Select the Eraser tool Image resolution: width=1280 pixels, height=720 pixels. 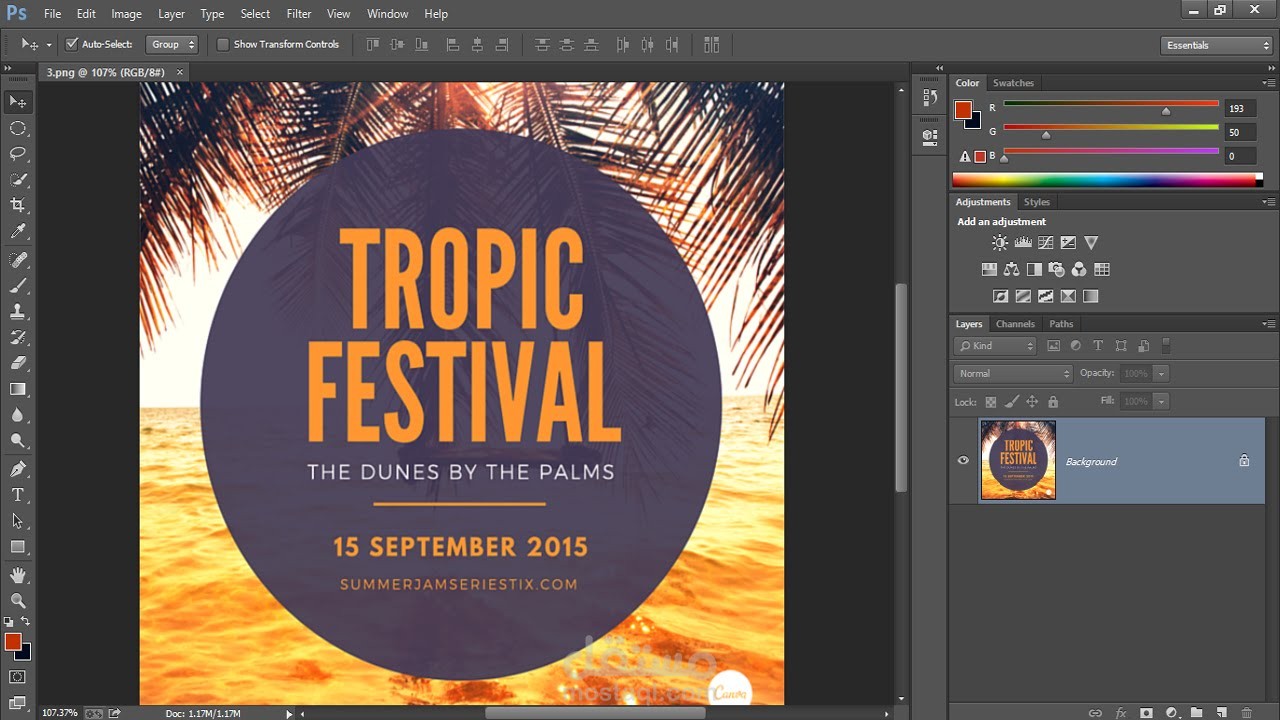coord(18,363)
